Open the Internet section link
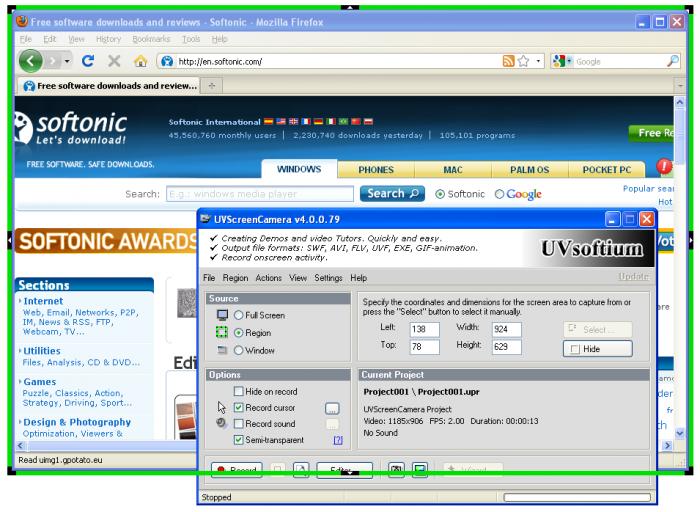 coord(43,301)
